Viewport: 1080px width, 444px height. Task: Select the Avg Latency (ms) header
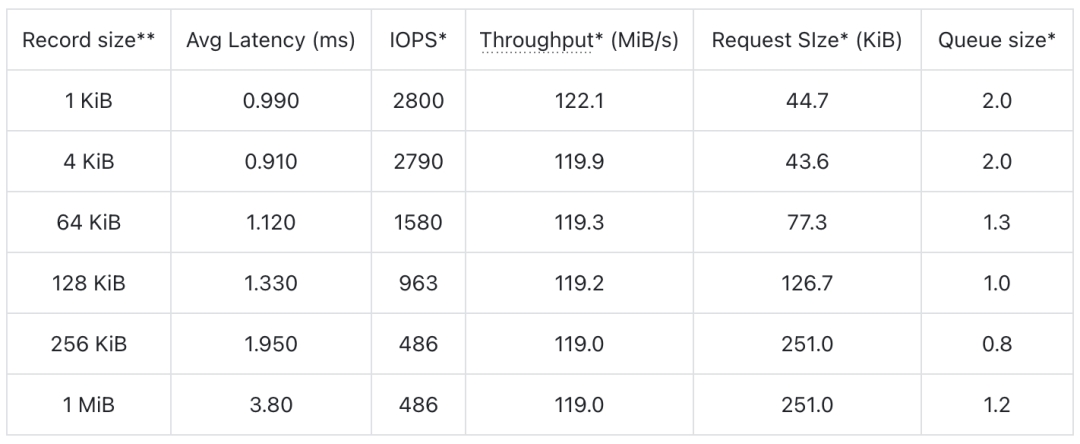271,41
